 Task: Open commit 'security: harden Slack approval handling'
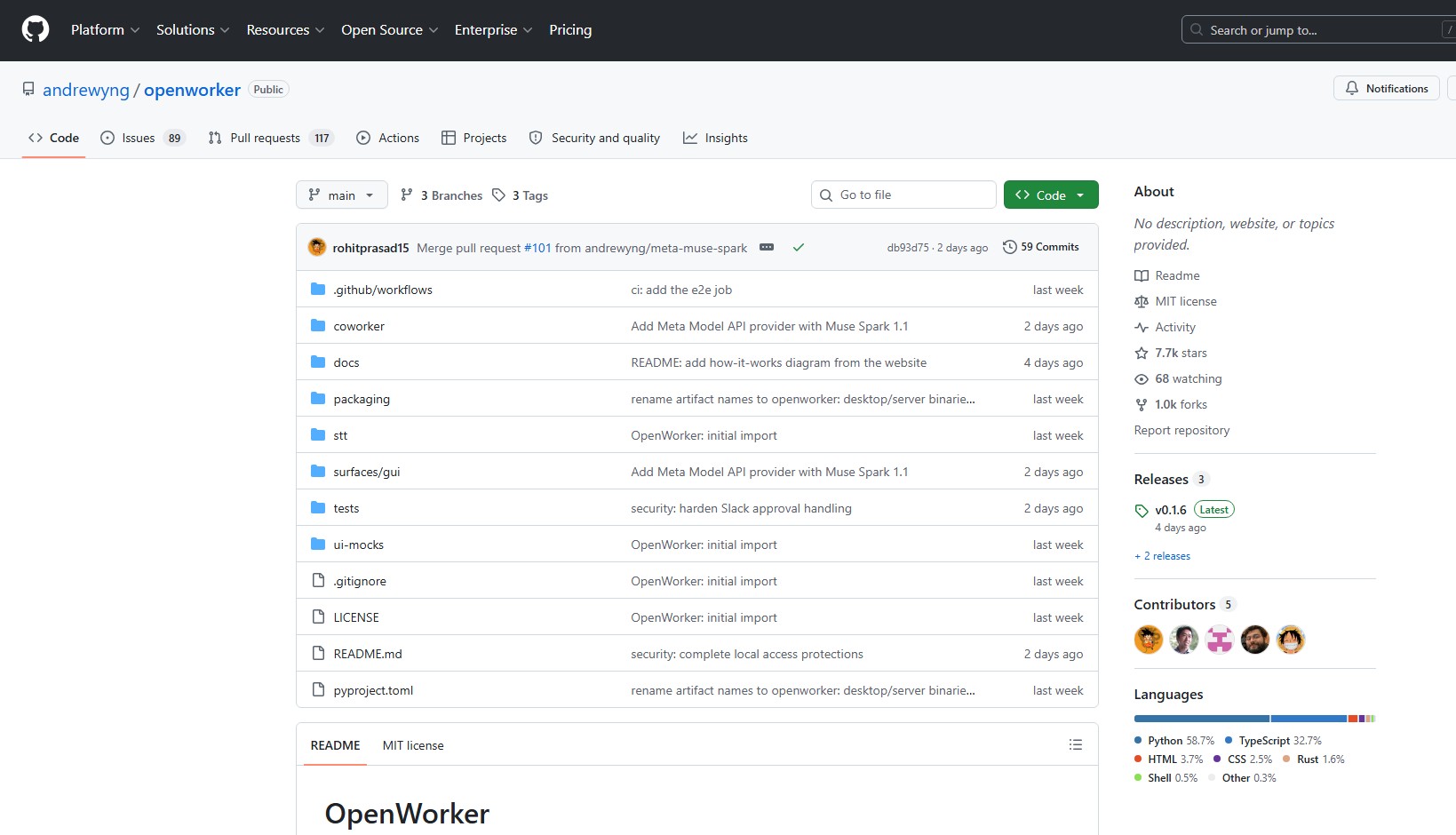coord(741,508)
